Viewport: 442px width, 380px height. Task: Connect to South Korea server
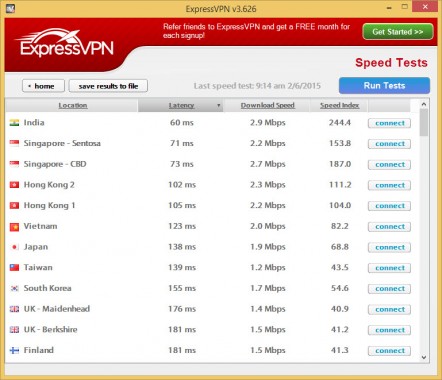389,289
